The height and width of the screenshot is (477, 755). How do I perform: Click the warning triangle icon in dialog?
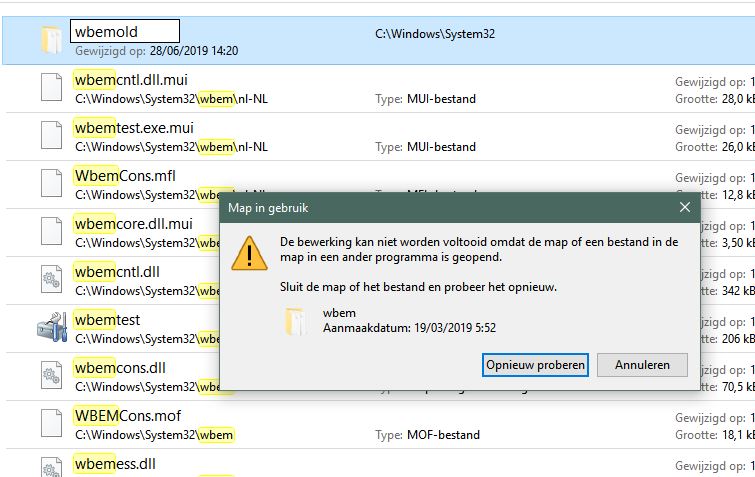pos(249,252)
